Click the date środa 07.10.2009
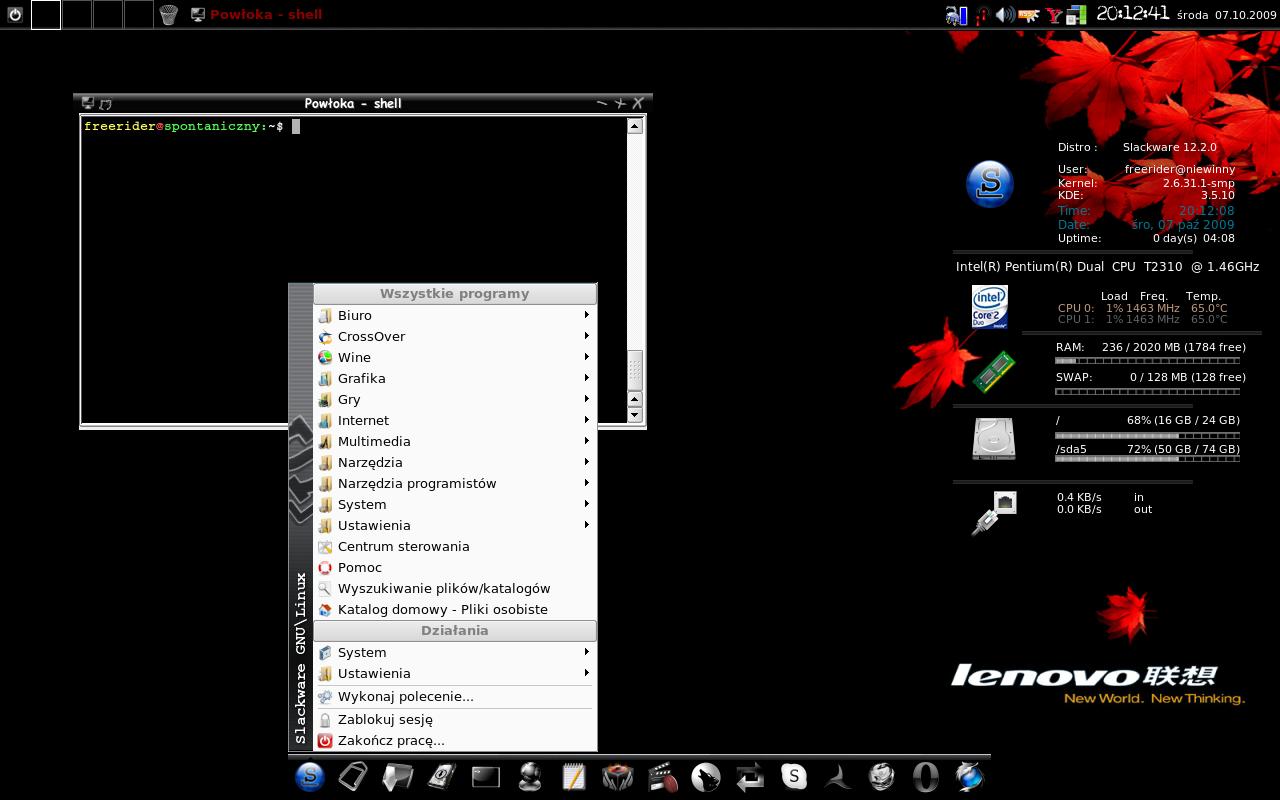Viewport: 1280px width, 800px height. pos(1226,15)
